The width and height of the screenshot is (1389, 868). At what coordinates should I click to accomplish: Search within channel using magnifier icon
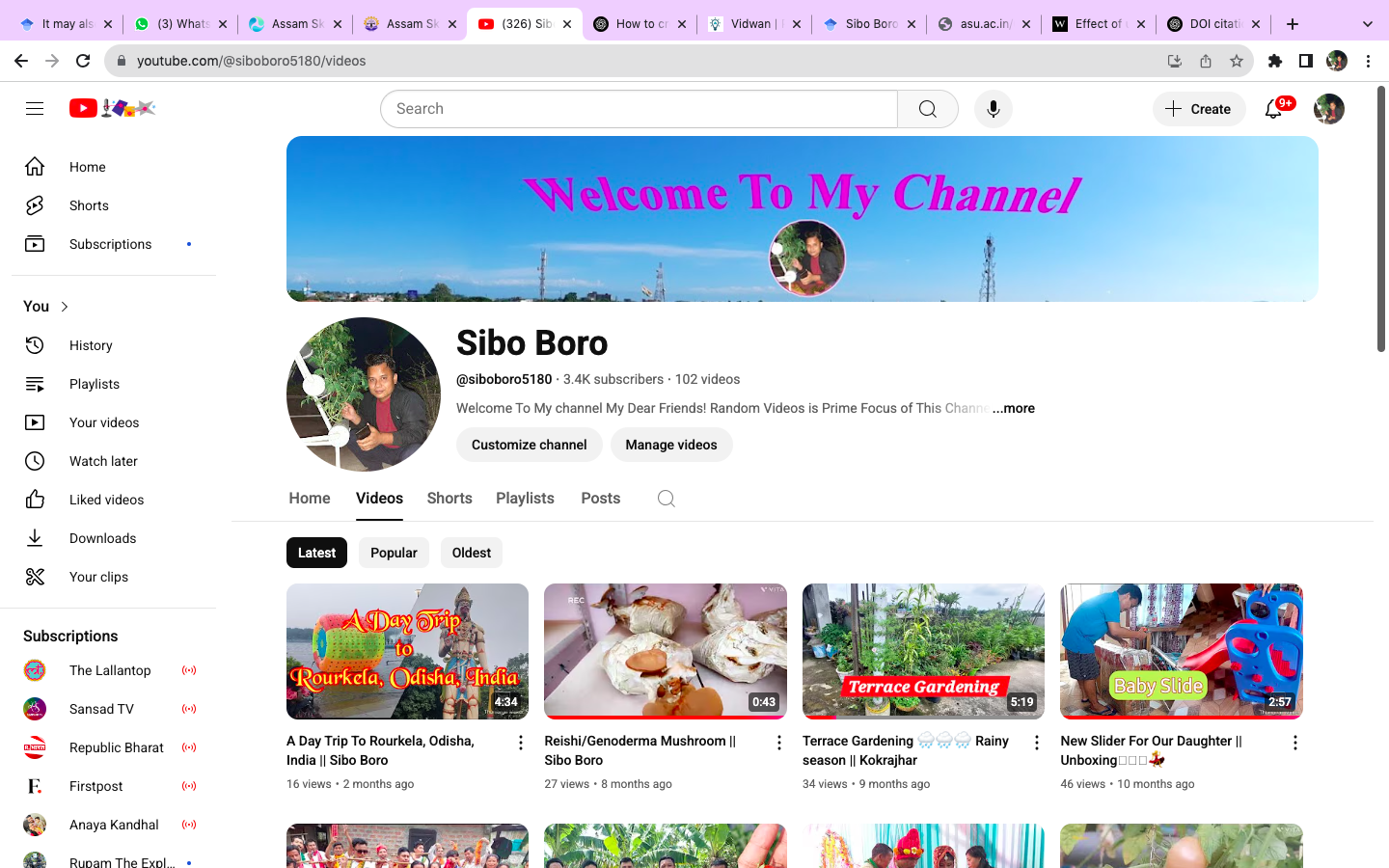[666, 499]
